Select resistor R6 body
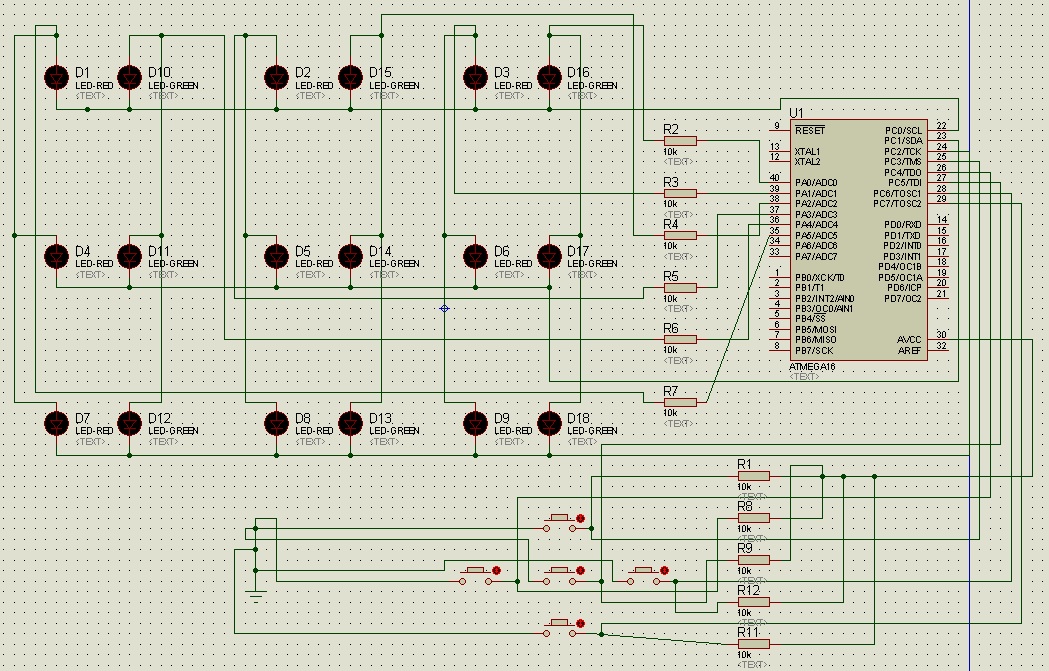This screenshot has width=1049, height=671. click(680, 339)
